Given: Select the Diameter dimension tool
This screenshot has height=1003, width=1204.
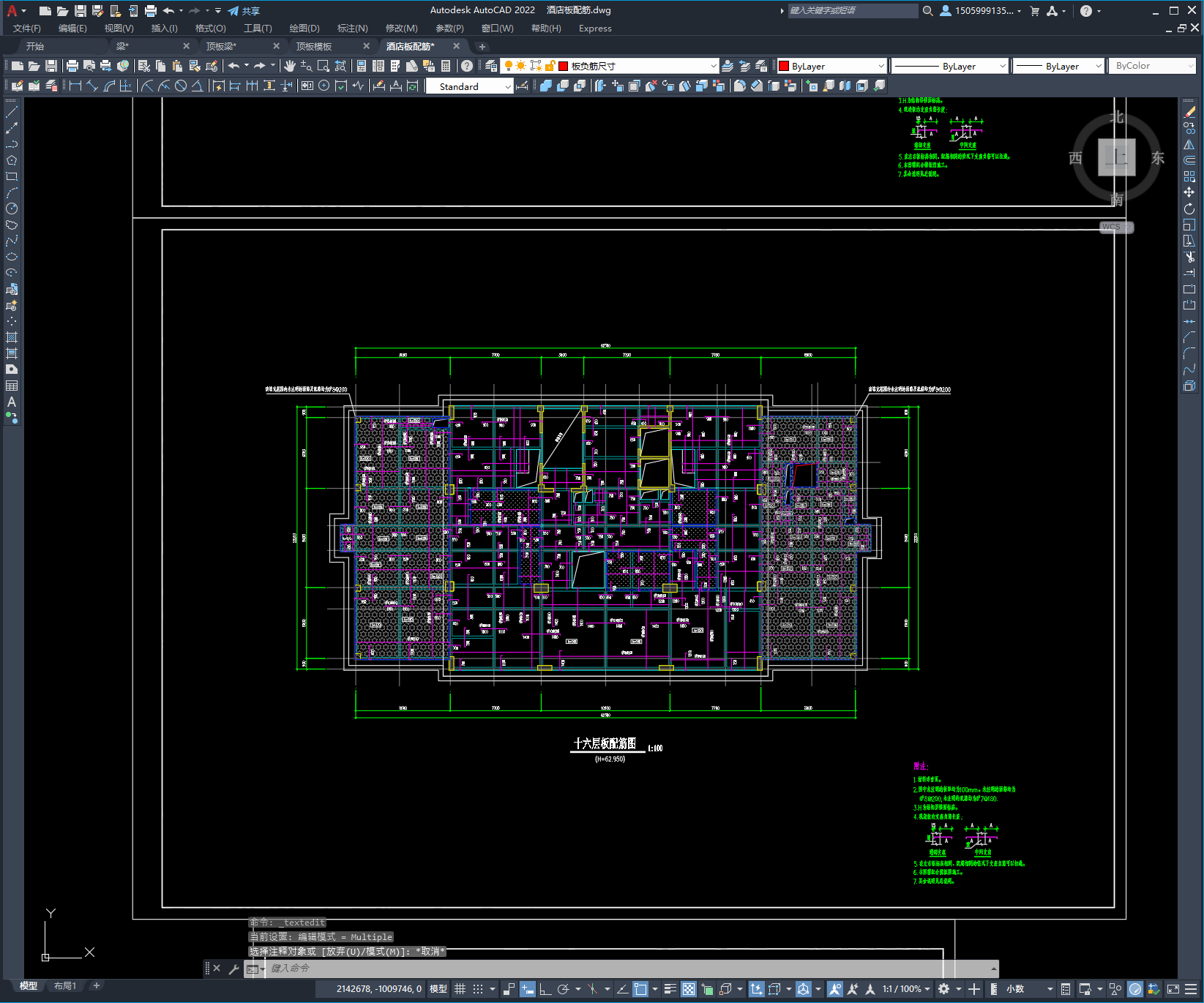Looking at the screenshot, I should click(x=181, y=86).
